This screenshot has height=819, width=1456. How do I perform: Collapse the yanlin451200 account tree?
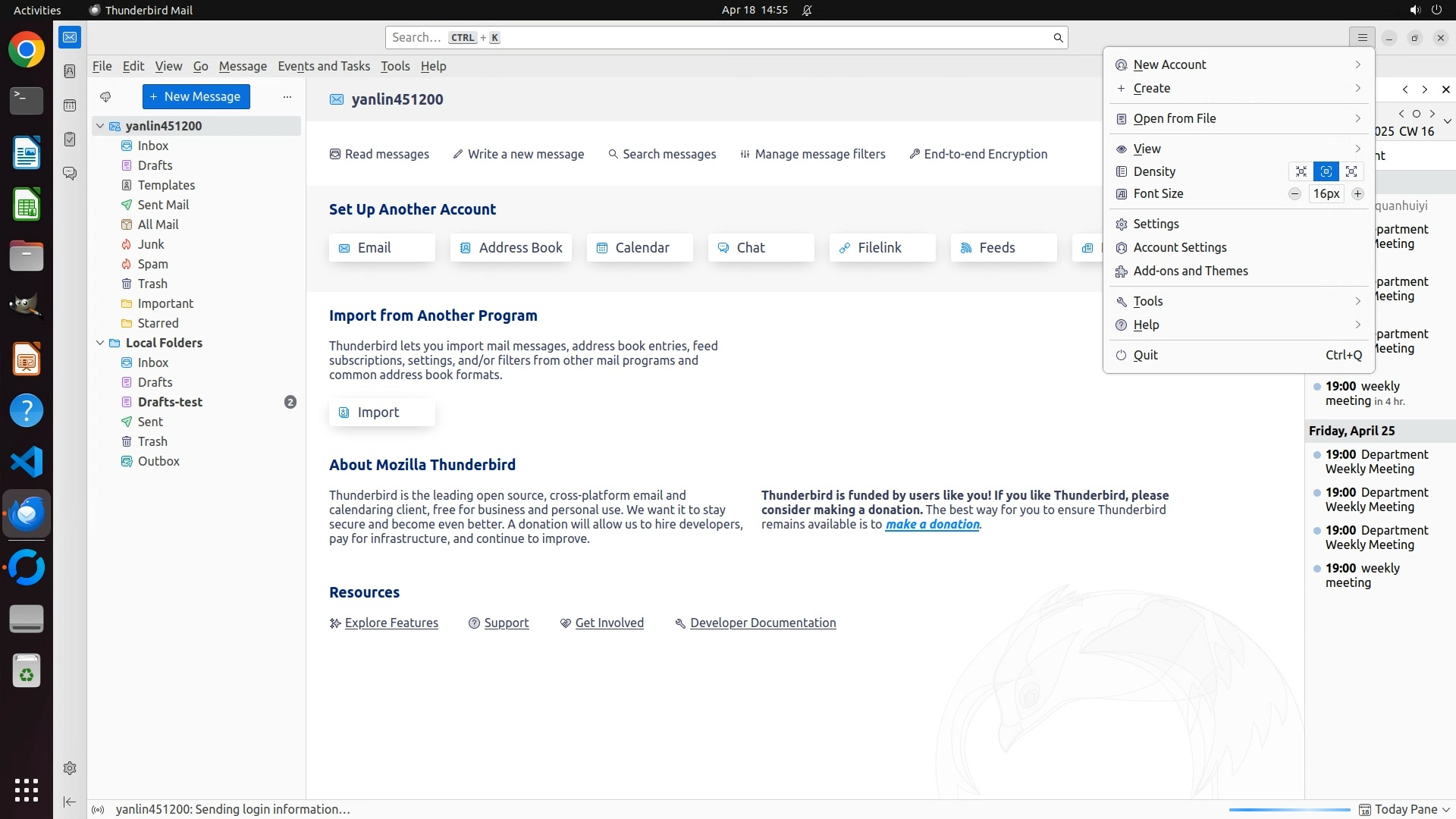click(x=100, y=126)
